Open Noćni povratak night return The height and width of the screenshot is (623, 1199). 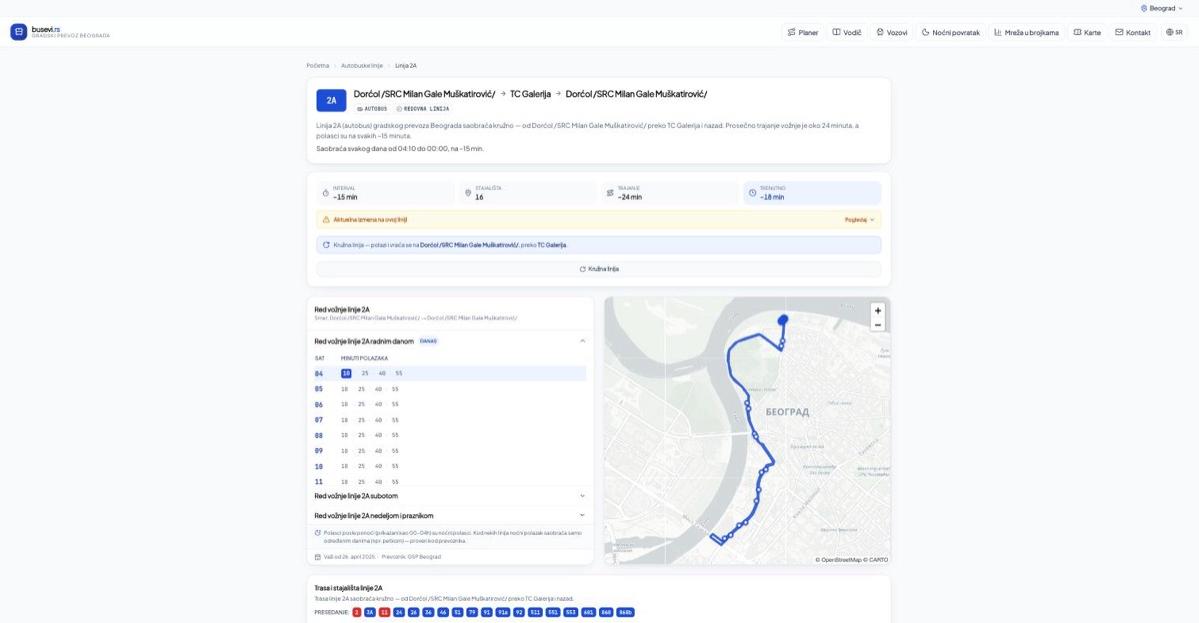(950, 32)
